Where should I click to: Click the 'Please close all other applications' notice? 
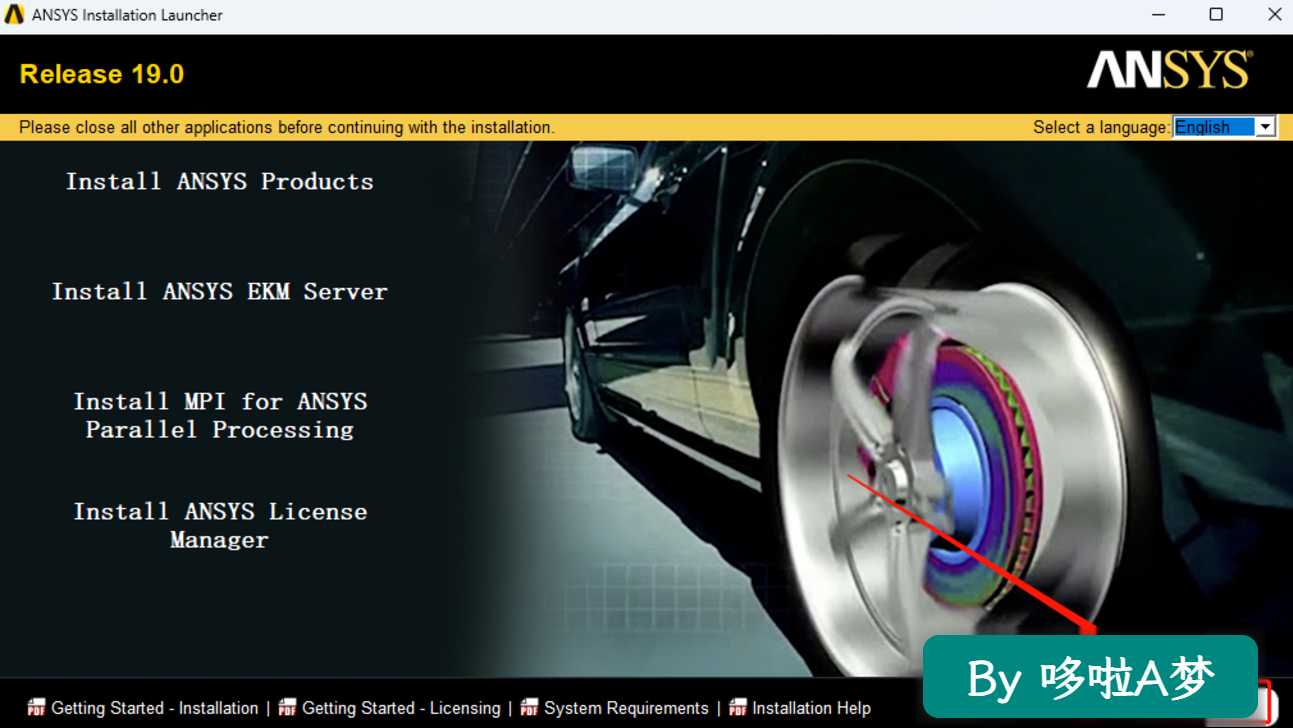[x=287, y=127]
